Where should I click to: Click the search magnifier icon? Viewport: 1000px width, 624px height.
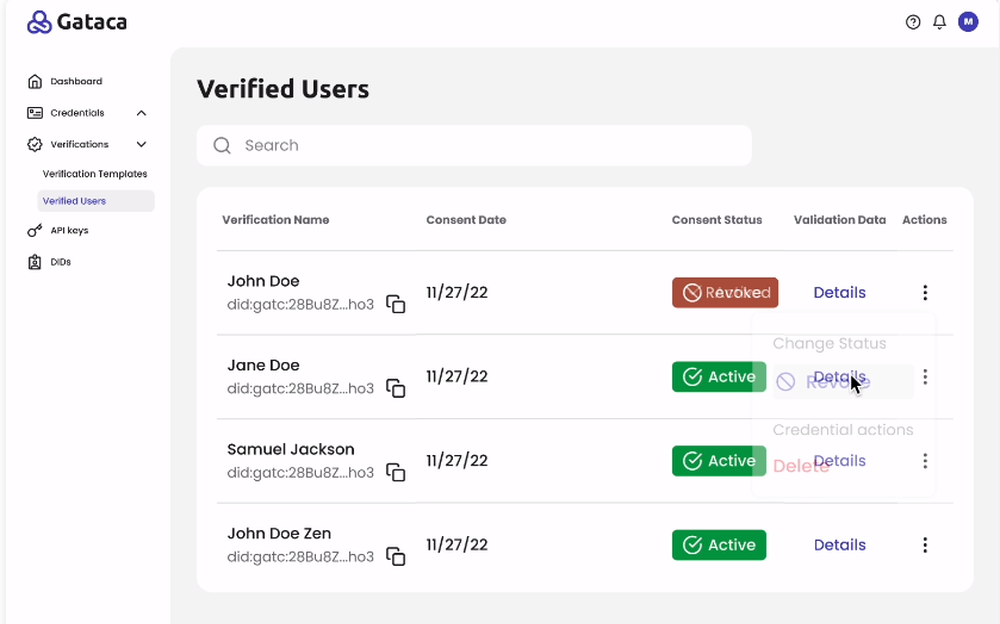click(222, 145)
